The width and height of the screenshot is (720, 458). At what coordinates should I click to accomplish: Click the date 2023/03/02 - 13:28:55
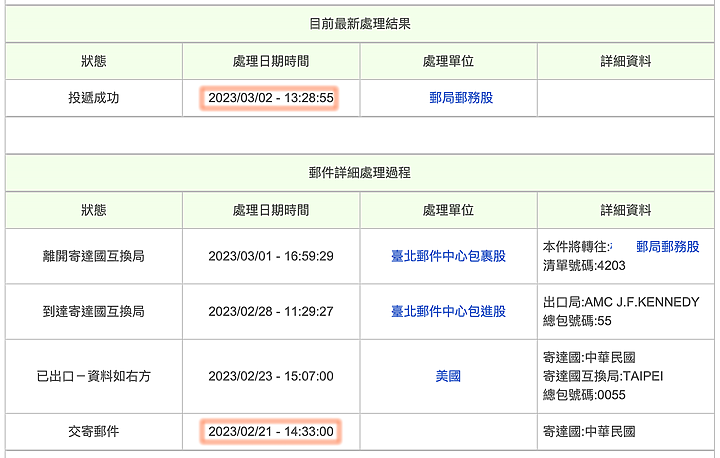[271, 98]
